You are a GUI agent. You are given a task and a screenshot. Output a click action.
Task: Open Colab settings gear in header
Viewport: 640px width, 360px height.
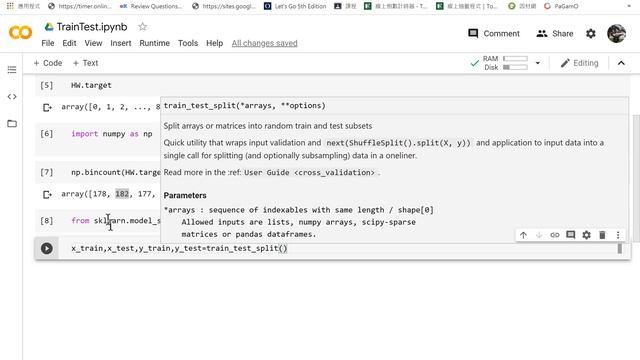coord(591,33)
